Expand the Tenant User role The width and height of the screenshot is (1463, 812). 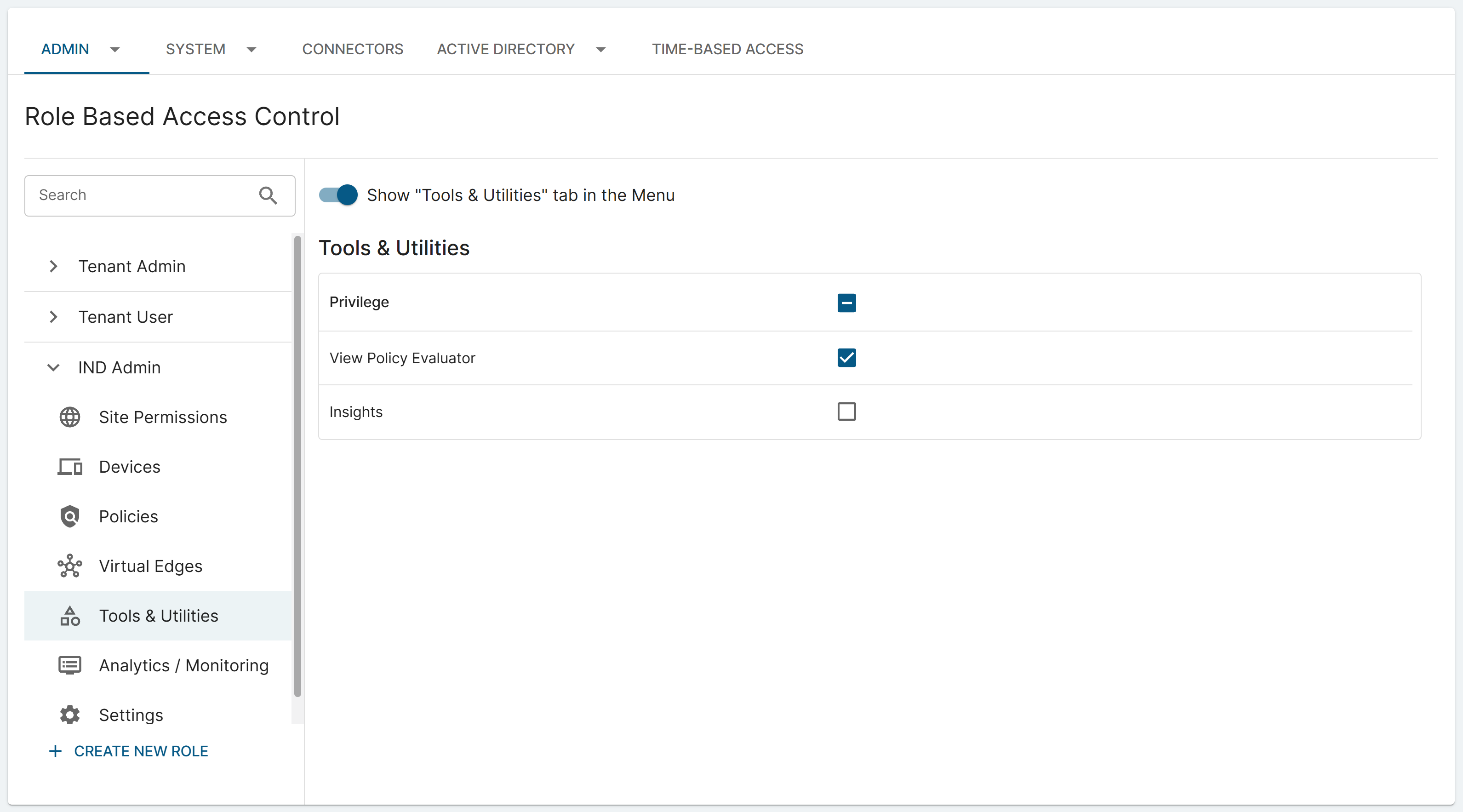click(x=53, y=317)
